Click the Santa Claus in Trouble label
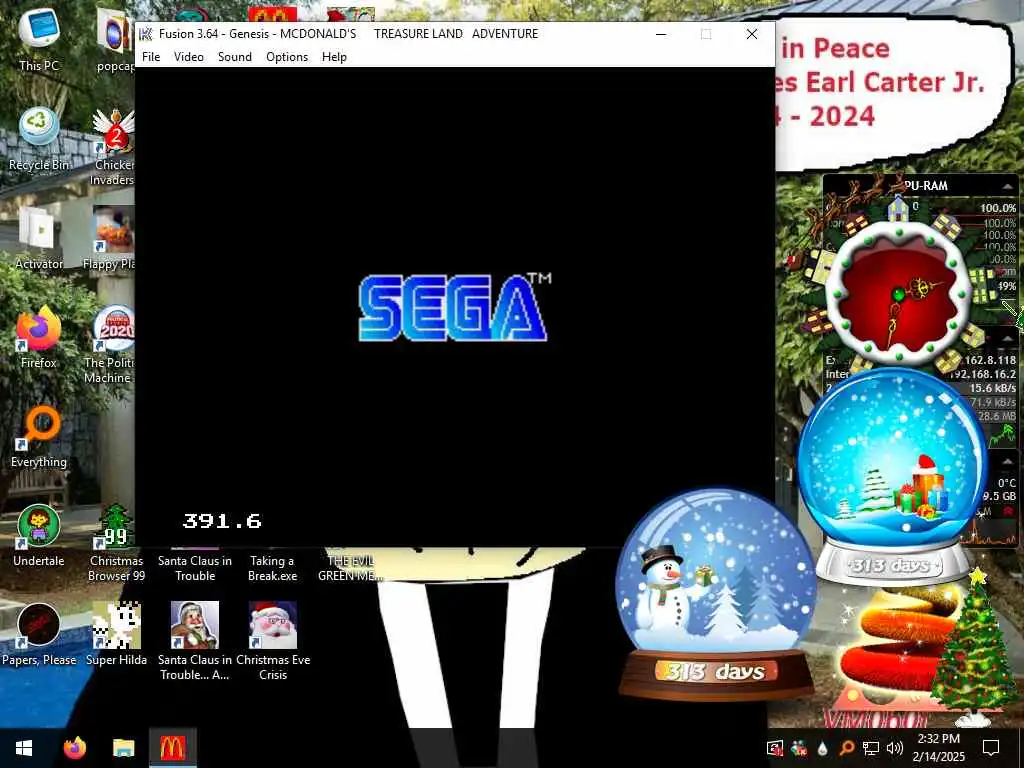 pyautogui.click(x=195, y=568)
